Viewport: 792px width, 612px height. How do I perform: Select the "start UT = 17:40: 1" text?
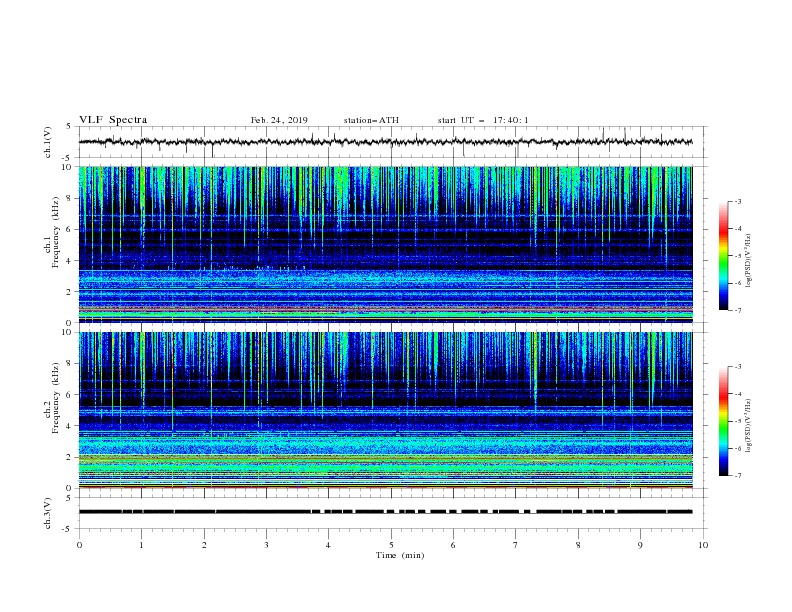pyautogui.click(x=483, y=121)
